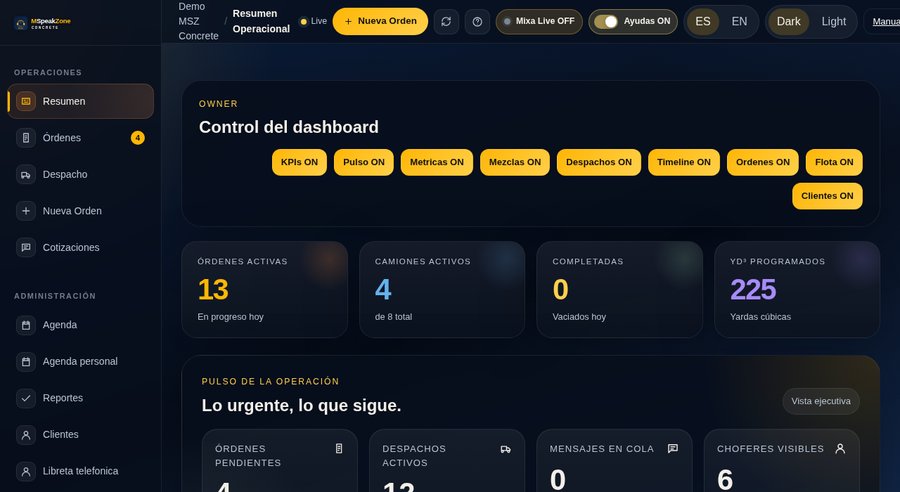900x492 pixels.
Task: Click the Vista ejecutiva button
Action: coord(821,401)
